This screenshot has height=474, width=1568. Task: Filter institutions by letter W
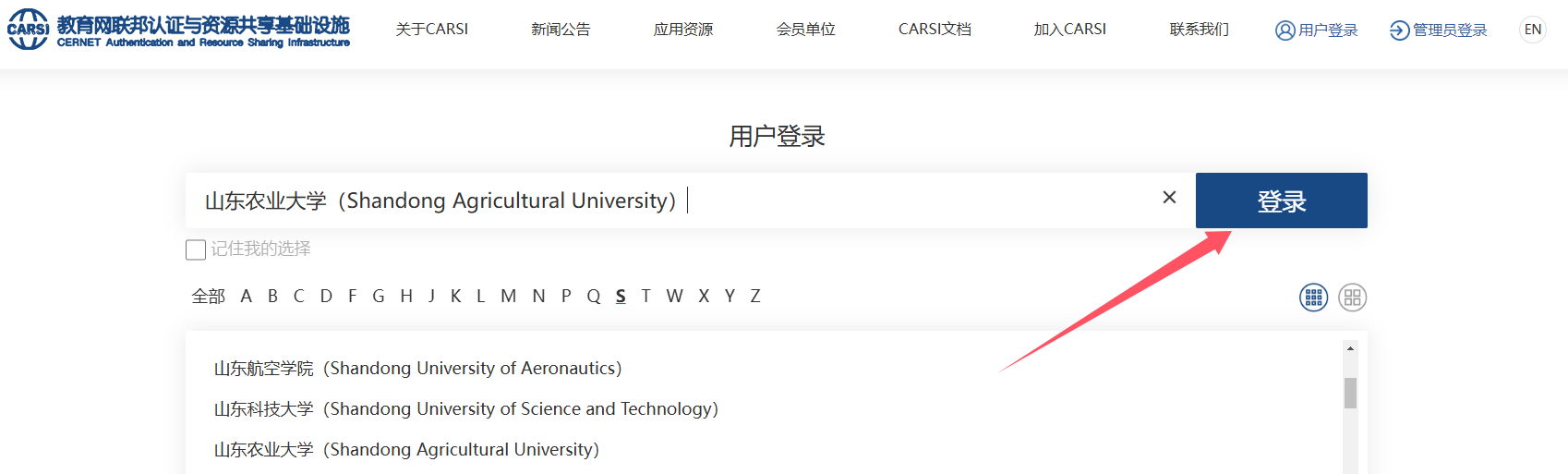pyautogui.click(x=675, y=297)
